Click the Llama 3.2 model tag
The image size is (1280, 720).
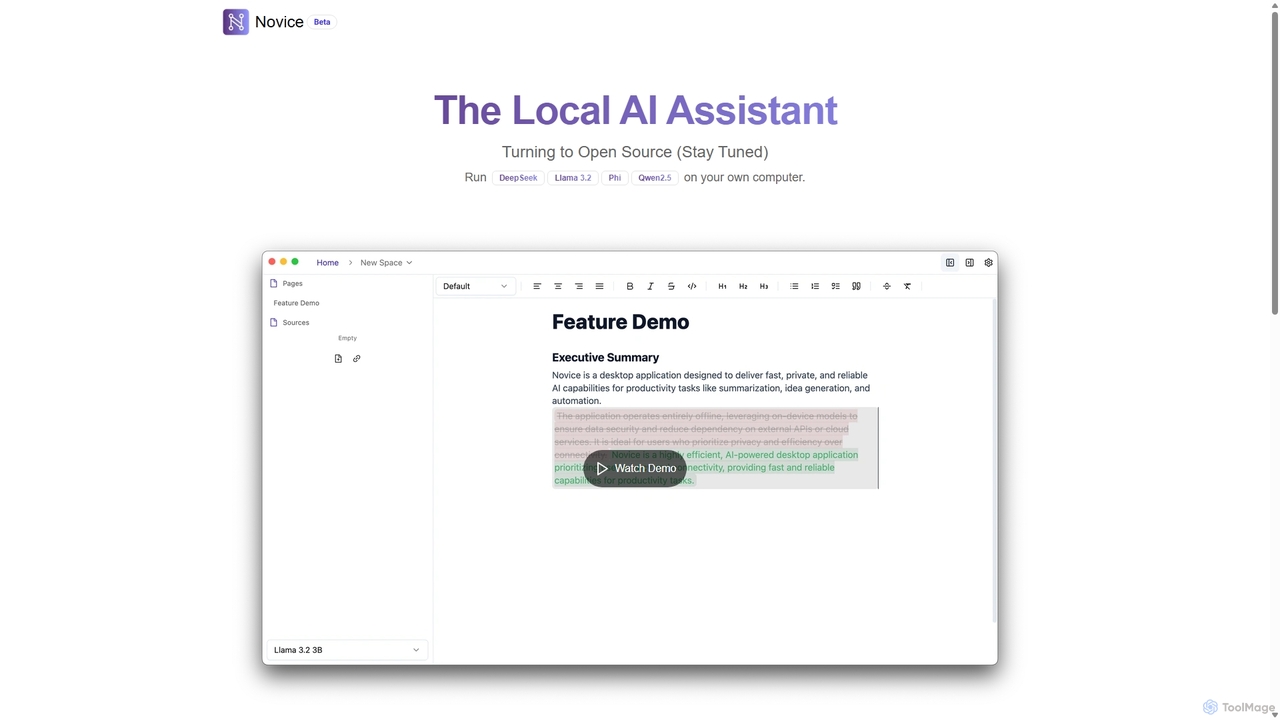coord(573,178)
